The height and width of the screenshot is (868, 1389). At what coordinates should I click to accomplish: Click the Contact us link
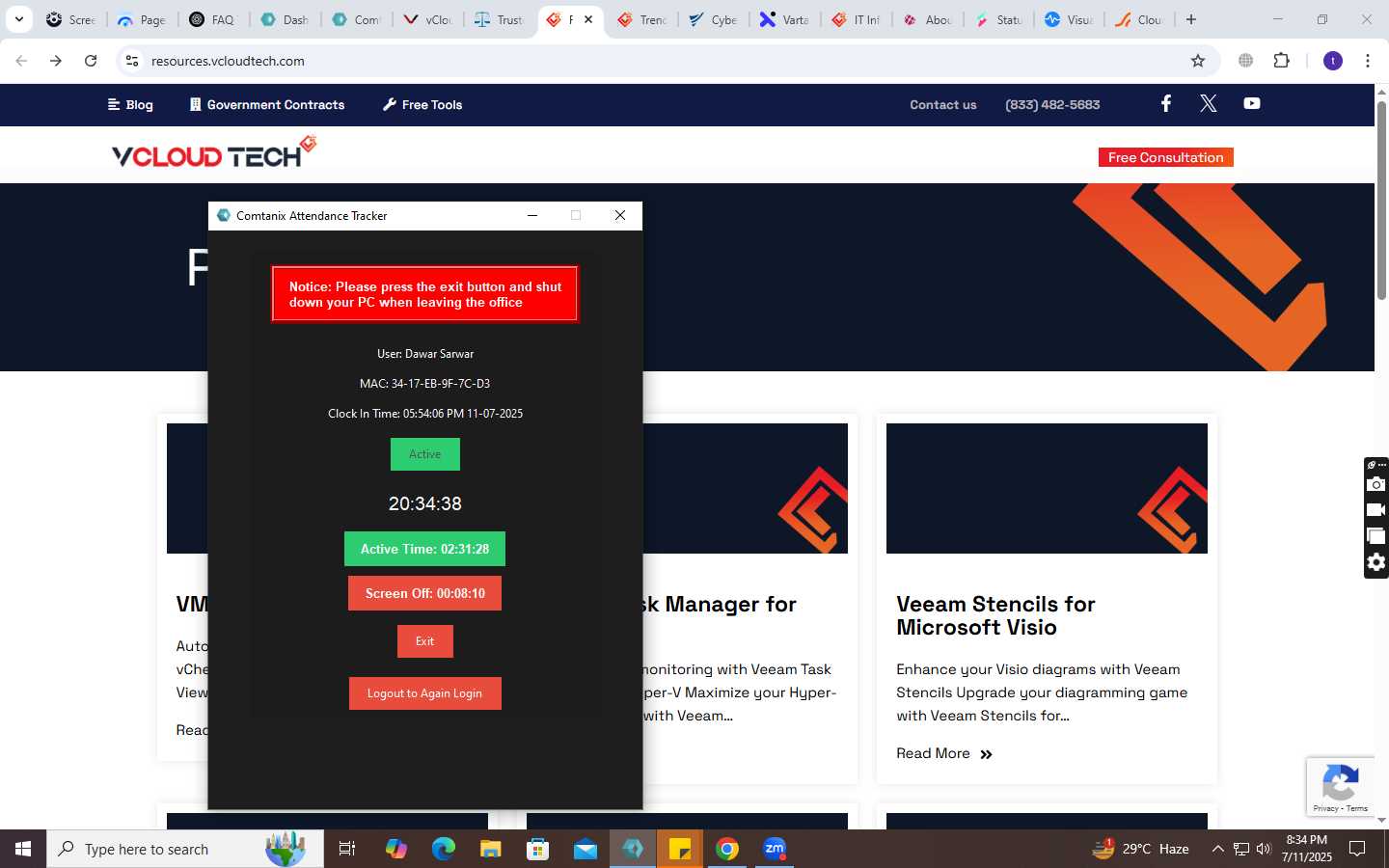tap(943, 104)
